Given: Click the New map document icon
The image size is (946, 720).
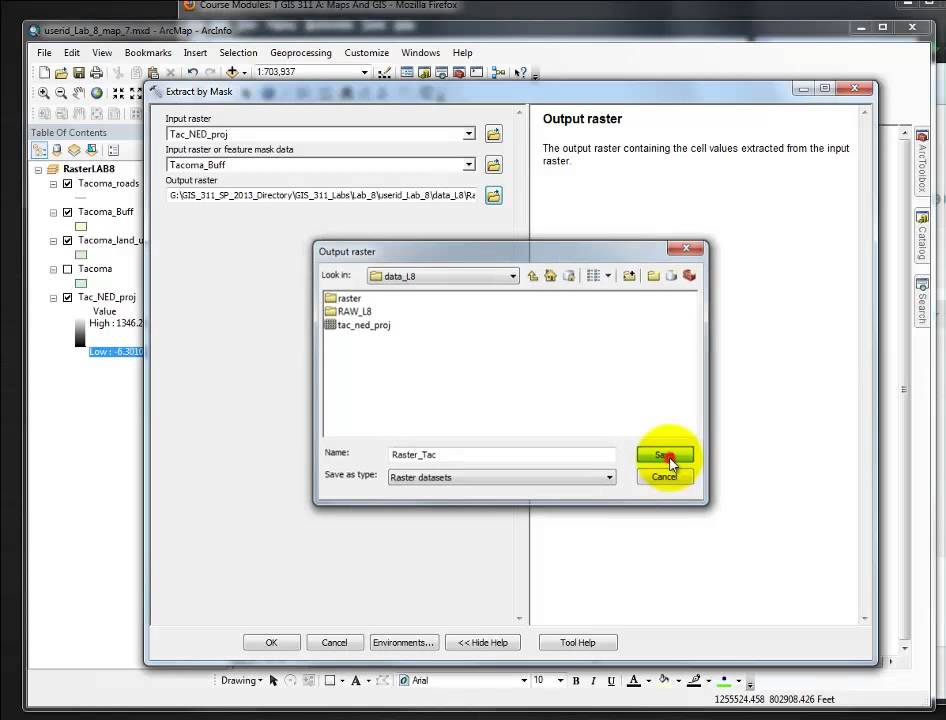Looking at the screenshot, I should point(44,72).
